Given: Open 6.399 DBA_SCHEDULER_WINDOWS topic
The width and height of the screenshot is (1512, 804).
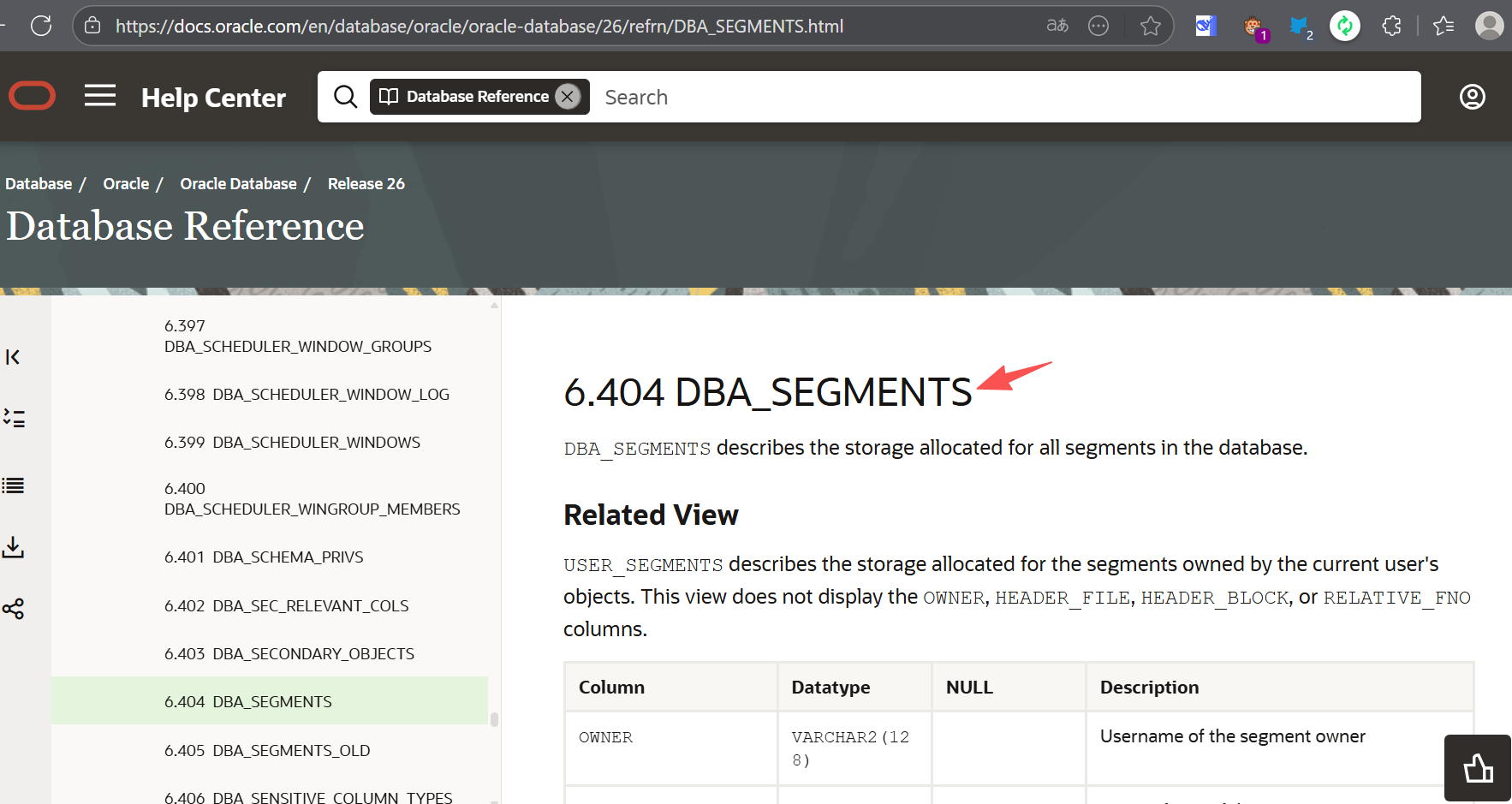Looking at the screenshot, I should [x=292, y=443].
